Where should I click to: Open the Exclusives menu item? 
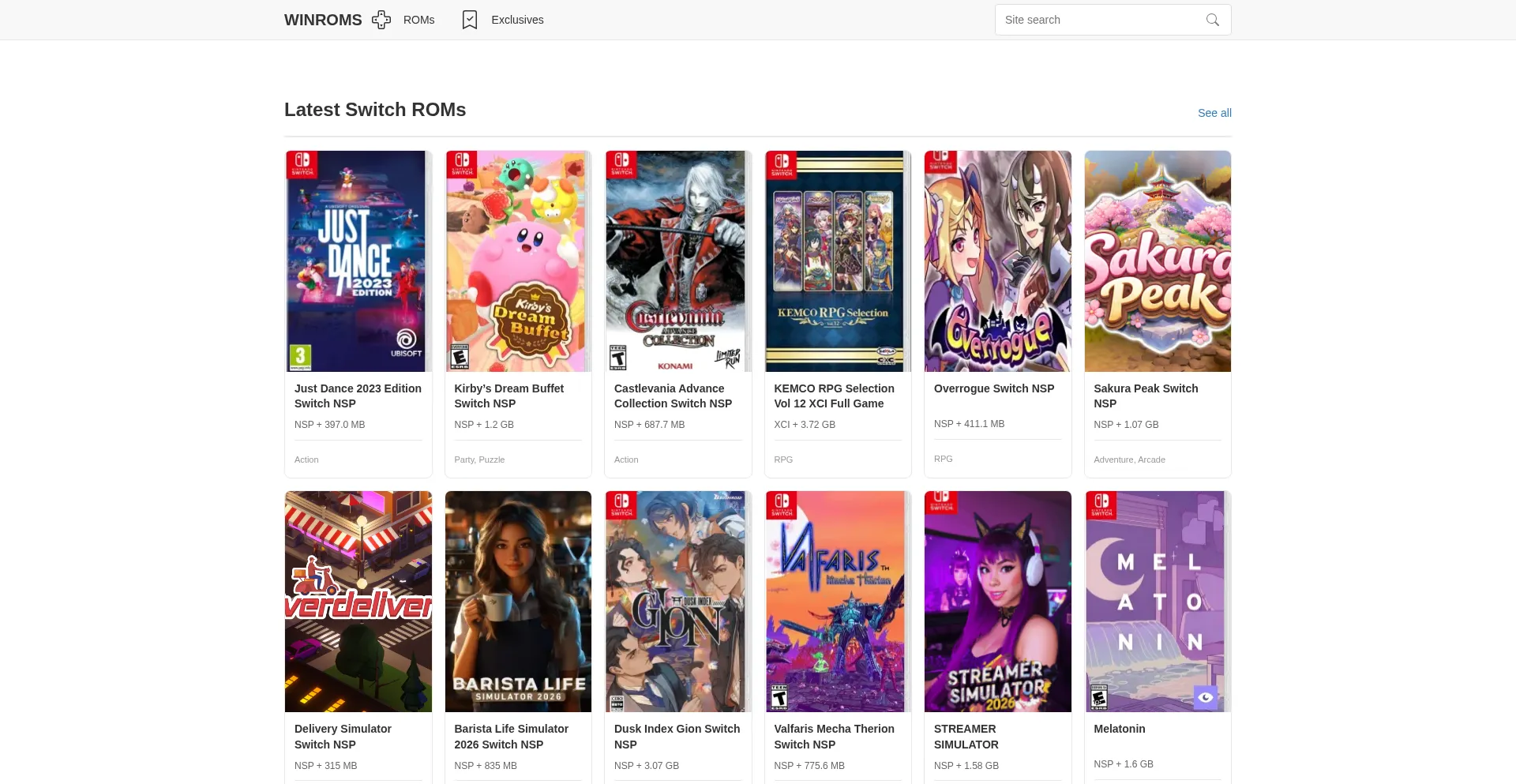pos(517,20)
